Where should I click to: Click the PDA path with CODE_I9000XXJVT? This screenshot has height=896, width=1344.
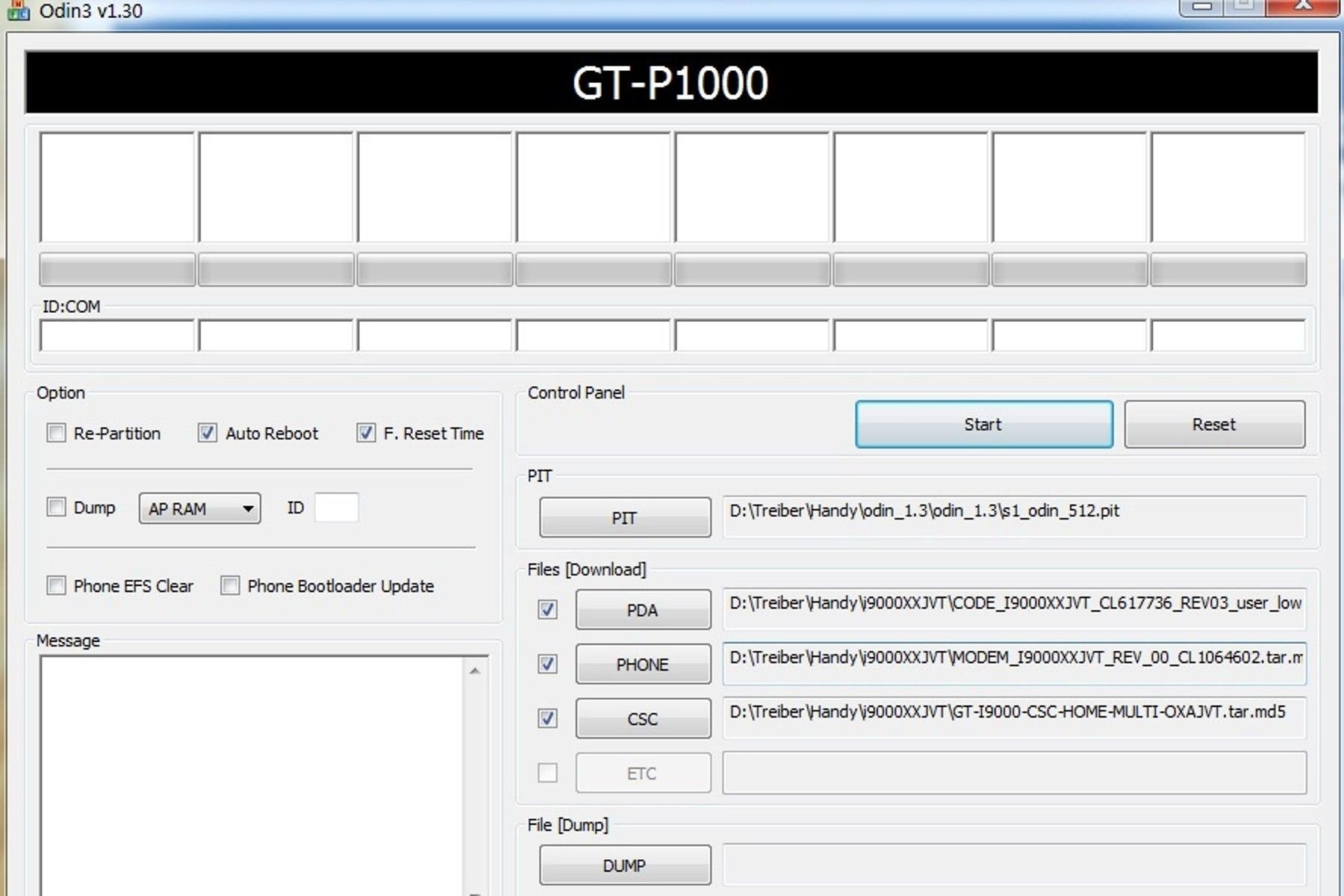tap(1015, 609)
